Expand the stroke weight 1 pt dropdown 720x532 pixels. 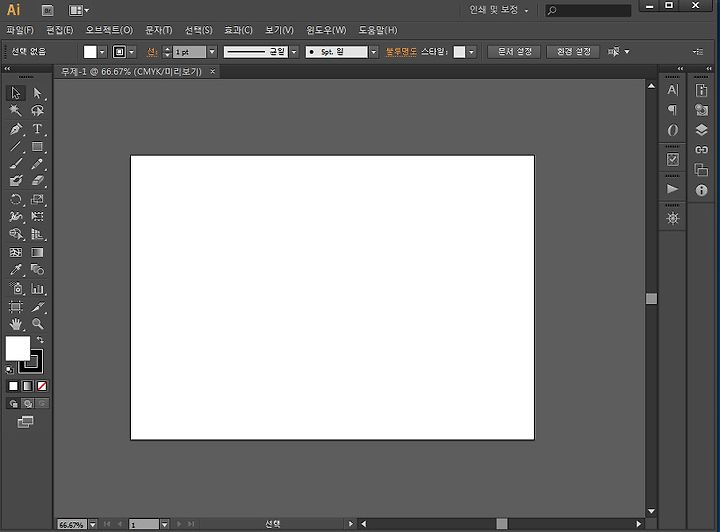click(212, 52)
